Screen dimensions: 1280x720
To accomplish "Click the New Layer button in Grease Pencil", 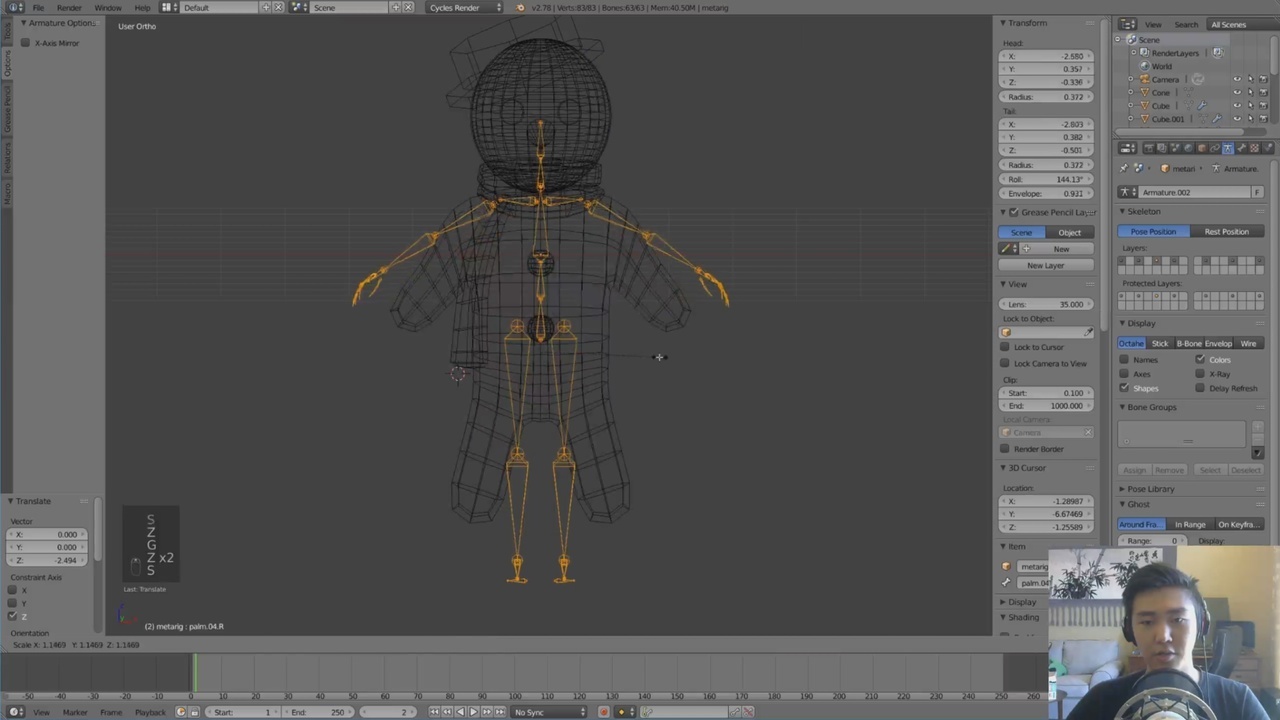I will (1045, 265).
